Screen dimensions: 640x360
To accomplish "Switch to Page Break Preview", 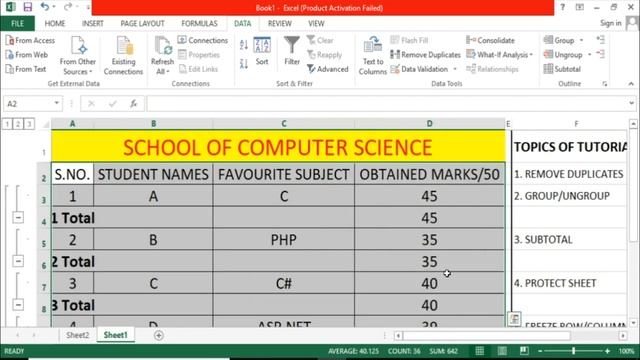I will point(524,351).
